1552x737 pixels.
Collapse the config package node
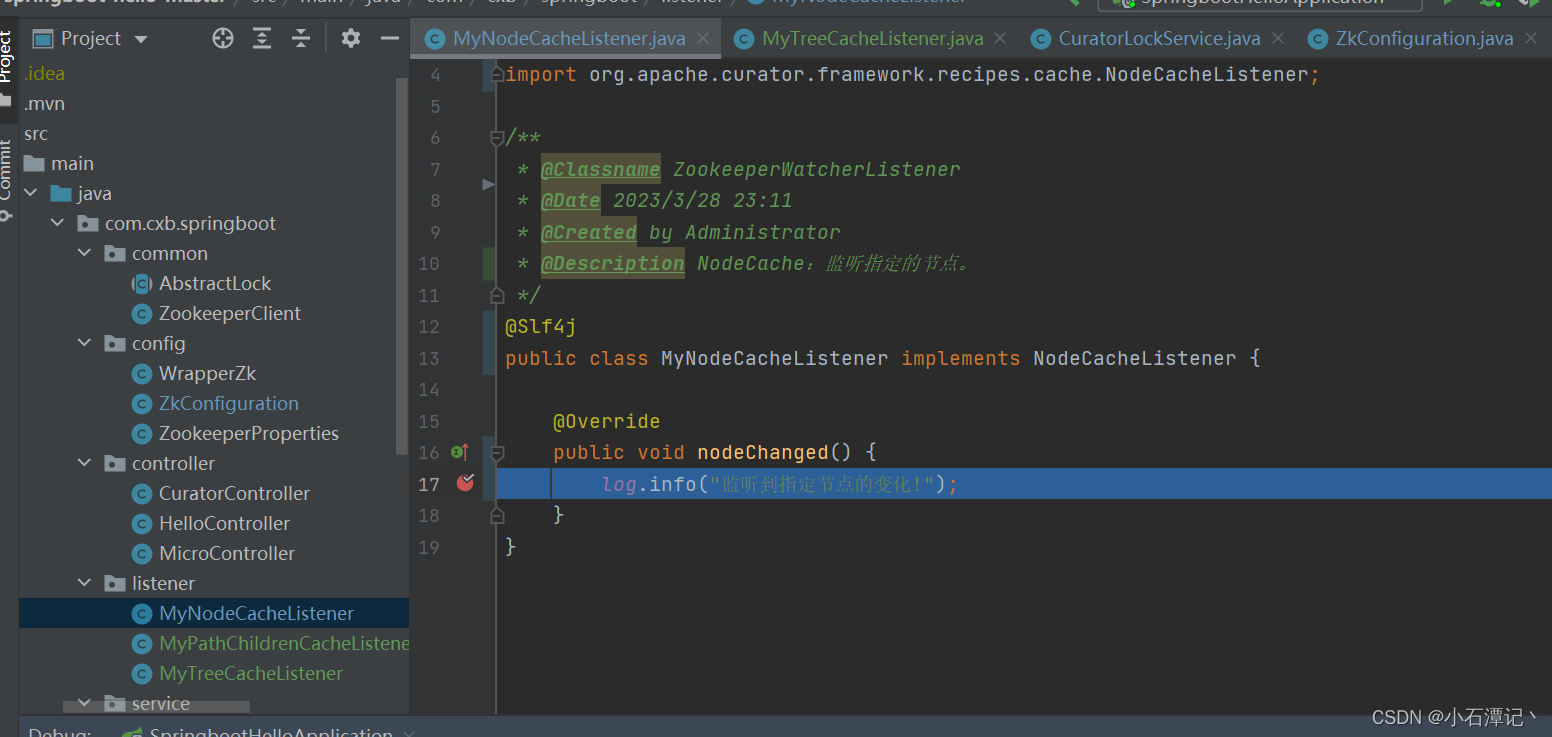tap(84, 343)
